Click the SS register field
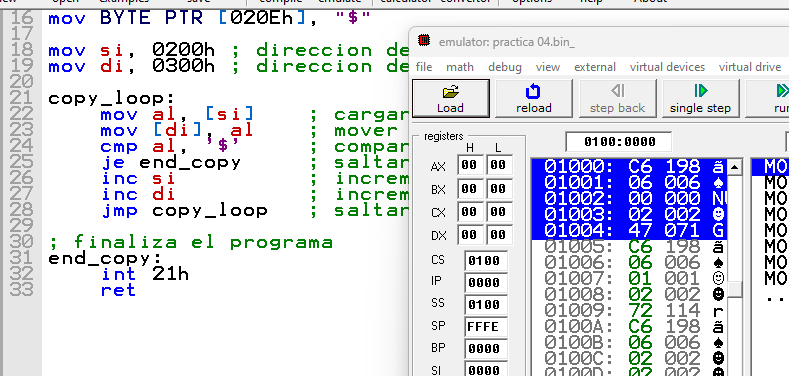This screenshot has height=376, width=789. 486,305
